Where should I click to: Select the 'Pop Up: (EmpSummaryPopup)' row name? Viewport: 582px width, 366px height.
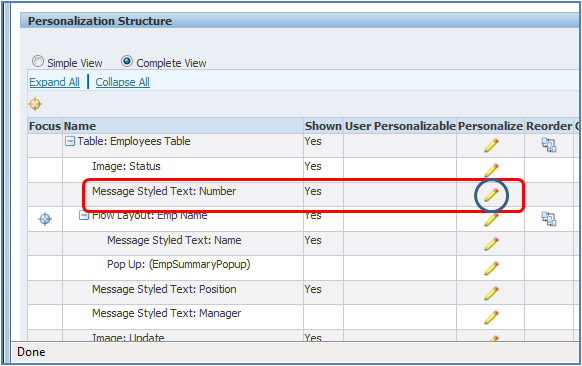pos(179,264)
